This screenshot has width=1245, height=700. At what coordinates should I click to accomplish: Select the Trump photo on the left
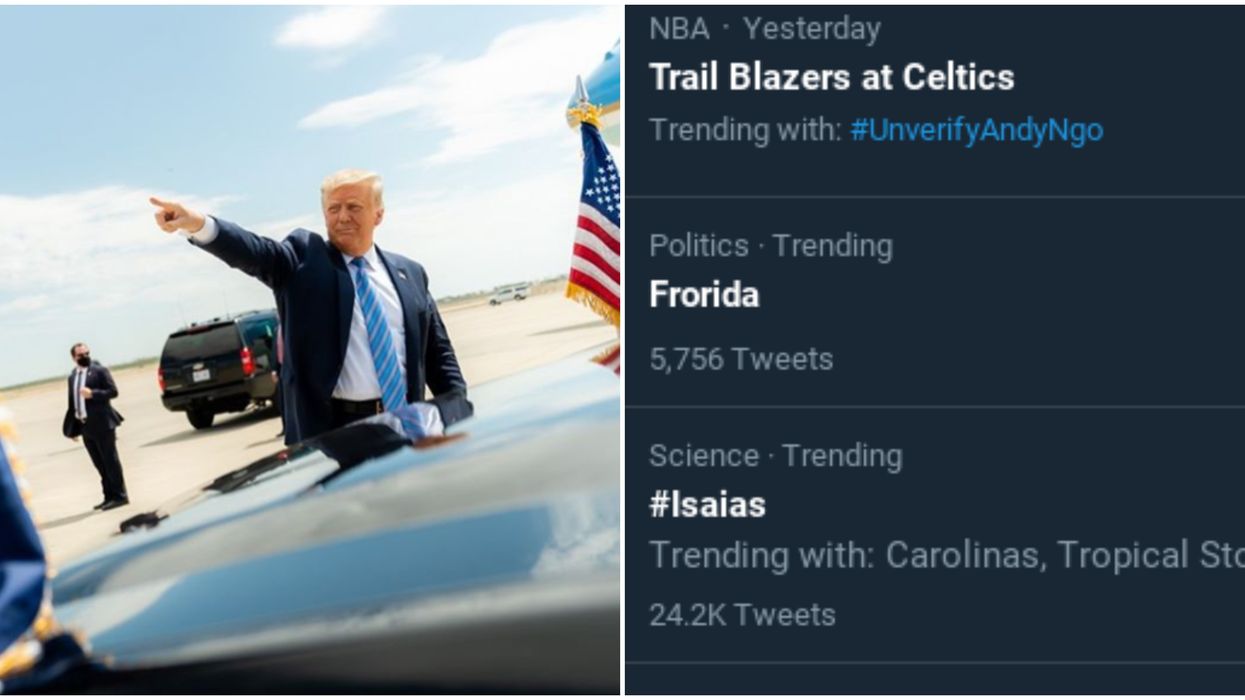click(310, 350)
